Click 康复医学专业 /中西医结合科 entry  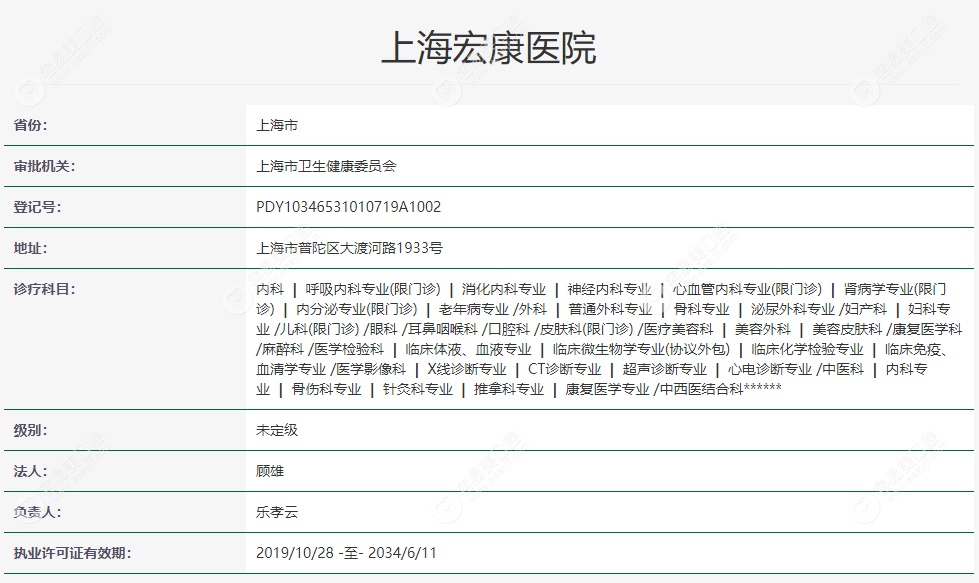click(654, 389)
